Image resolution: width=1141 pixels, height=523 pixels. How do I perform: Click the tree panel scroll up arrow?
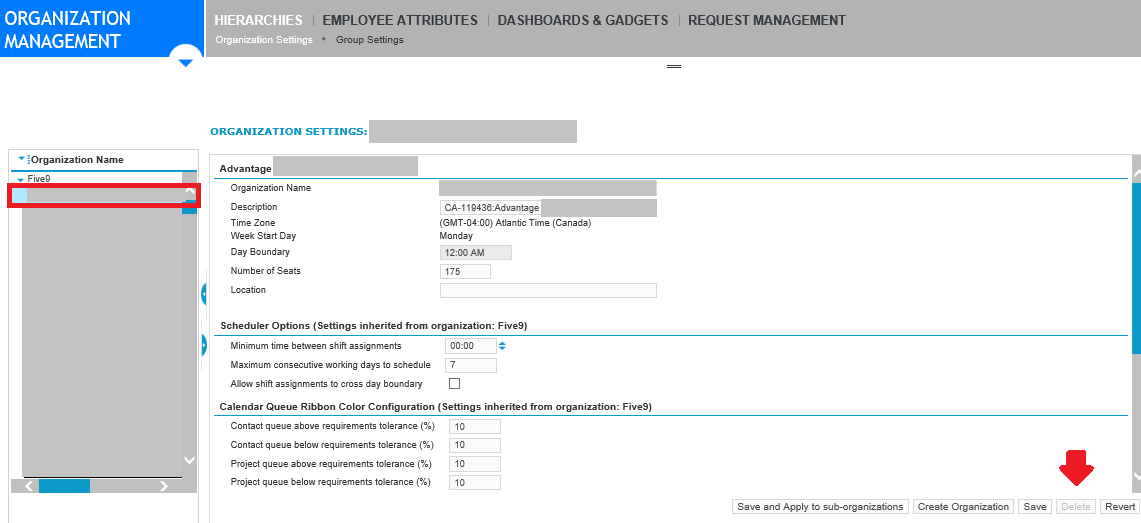point(190,193)
